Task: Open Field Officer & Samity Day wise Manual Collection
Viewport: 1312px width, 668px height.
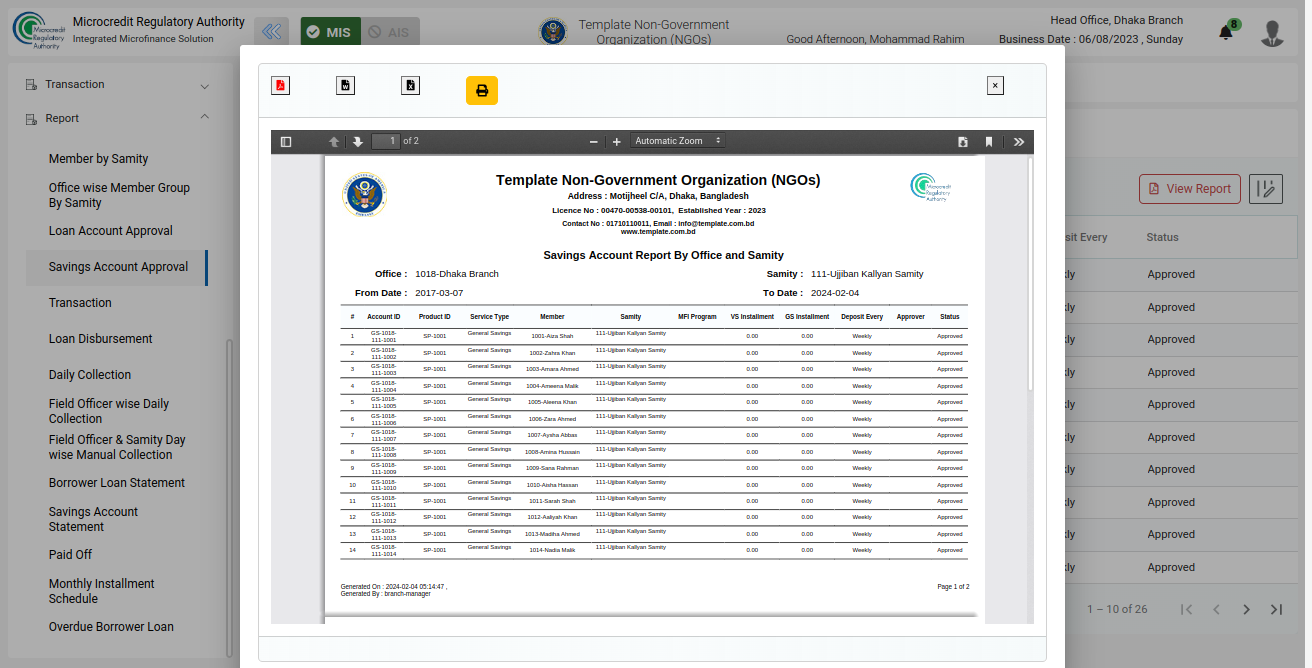Action: [117, 447]
